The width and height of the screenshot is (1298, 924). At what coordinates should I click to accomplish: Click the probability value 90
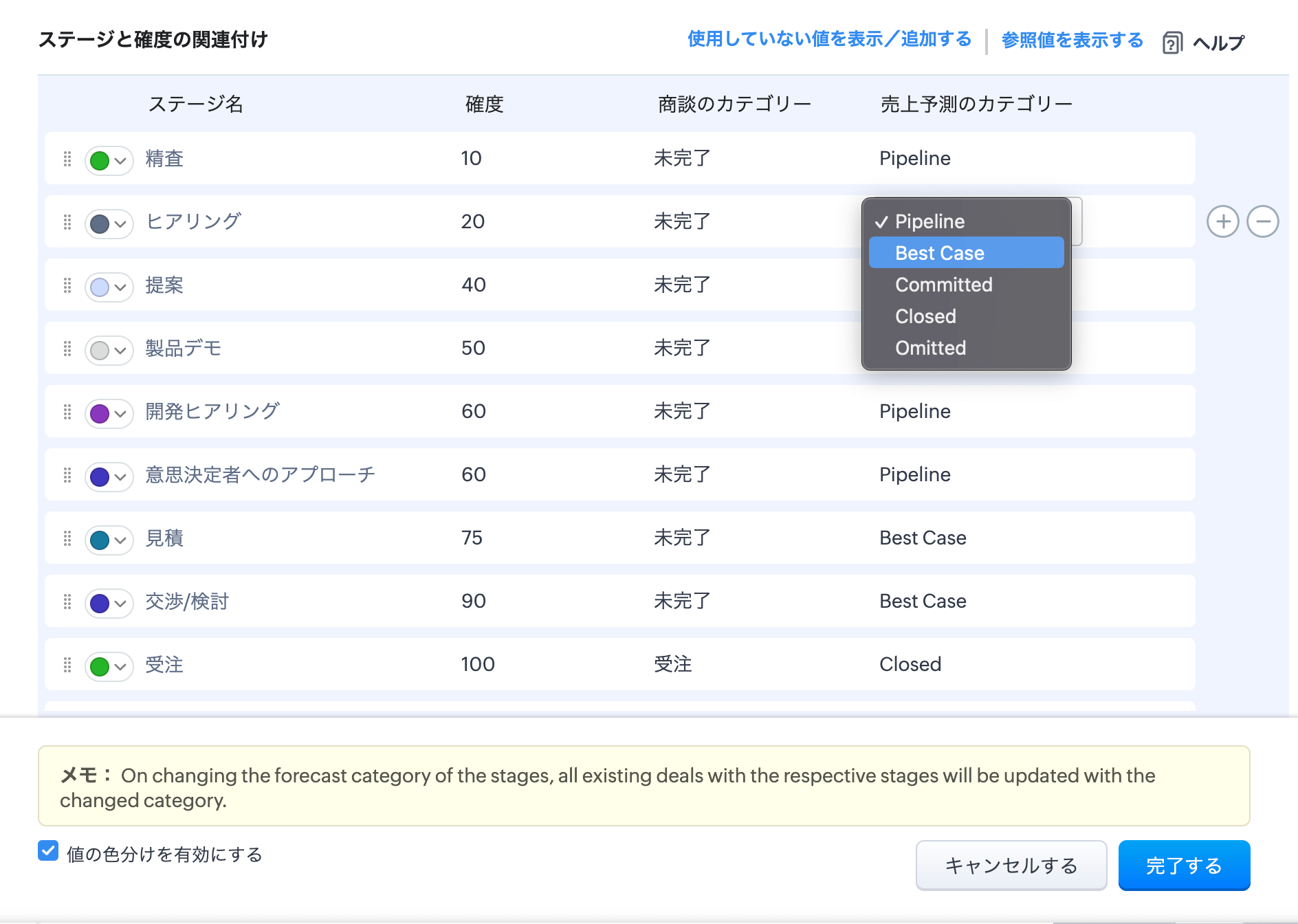(474, 601)
